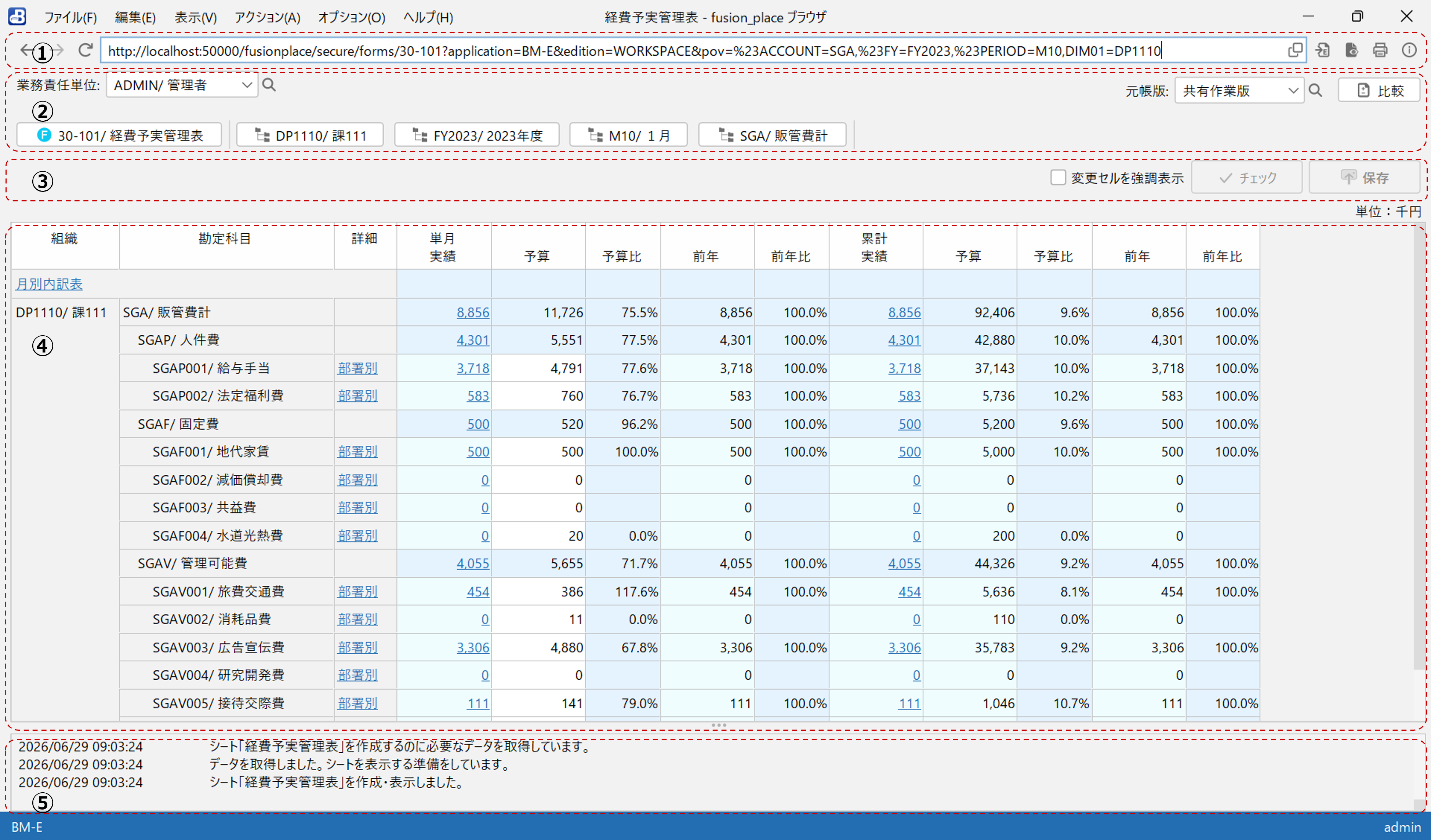1431x840 pixels.
Task: Select the DP1110/ 課111 dimension button
Action: (x=310, y=135)
